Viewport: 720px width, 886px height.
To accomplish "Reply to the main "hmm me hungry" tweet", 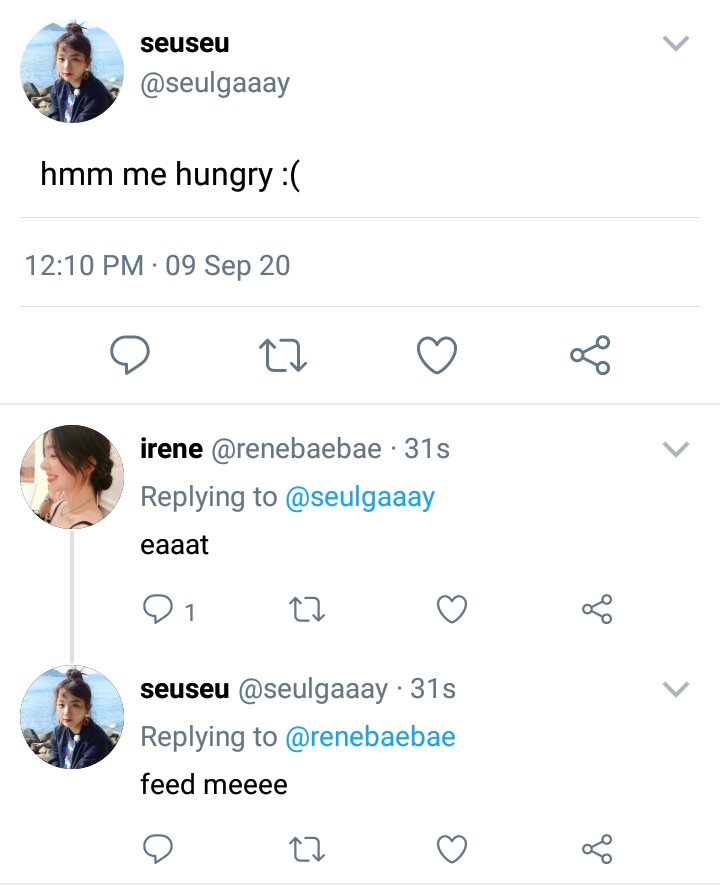I will (130, 355).
